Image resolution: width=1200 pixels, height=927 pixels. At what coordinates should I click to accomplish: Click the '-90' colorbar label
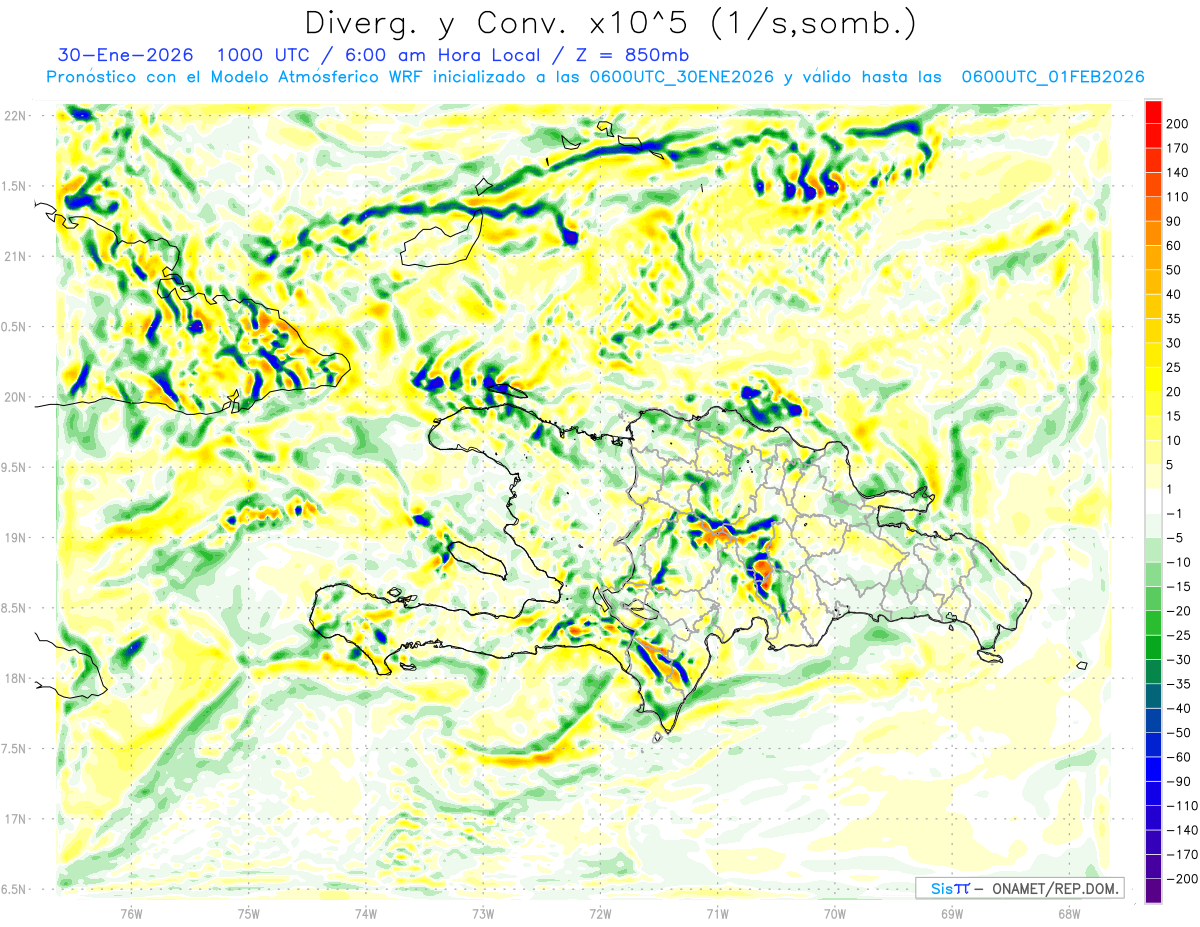pos(1181,782)
